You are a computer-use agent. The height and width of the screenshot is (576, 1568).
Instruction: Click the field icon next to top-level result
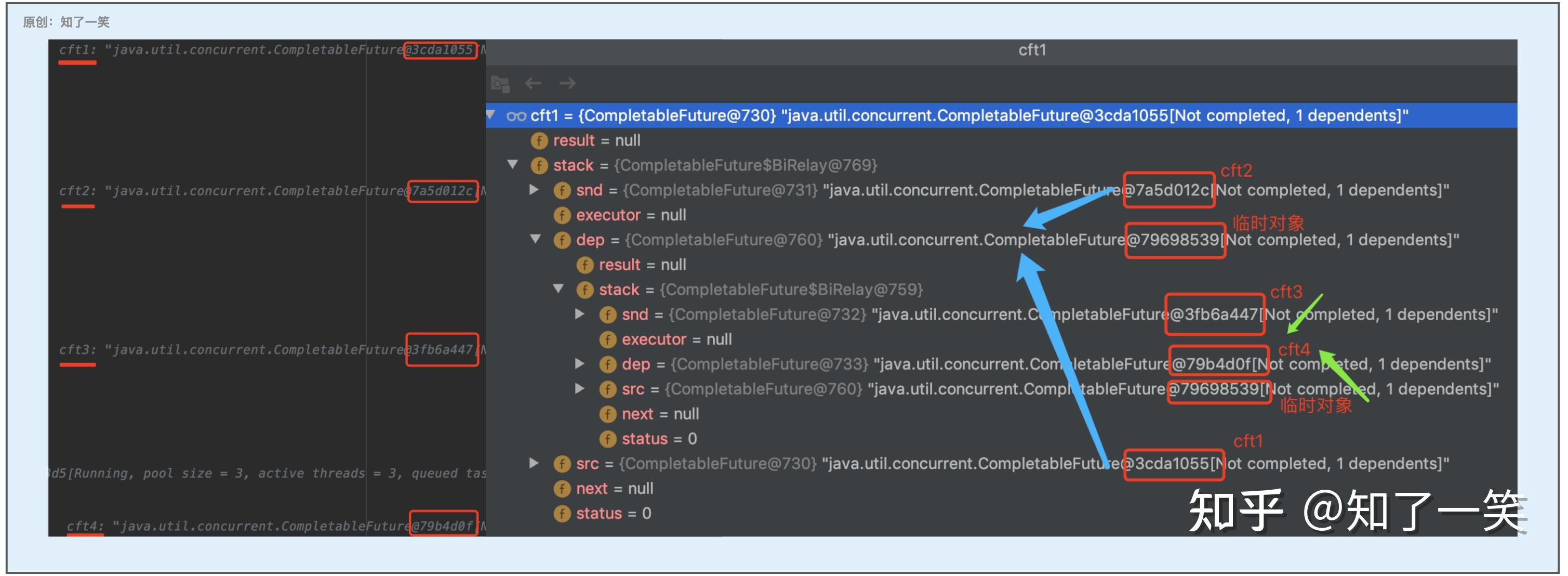(539, 141)
